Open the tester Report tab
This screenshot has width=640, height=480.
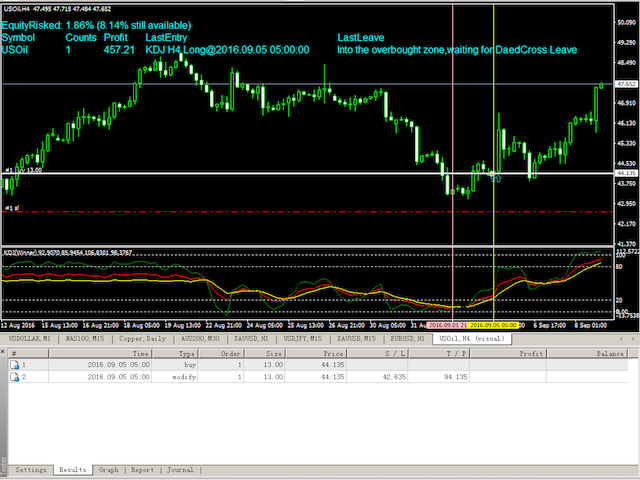pos(142,470)
